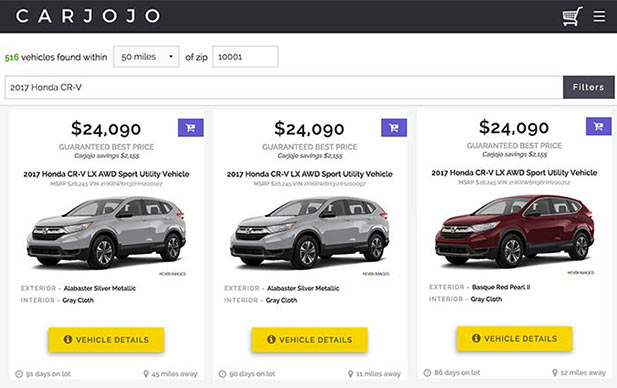Click the text 45 miles away
The width and height of the screenshot is (617, 388).
[174, 374]
